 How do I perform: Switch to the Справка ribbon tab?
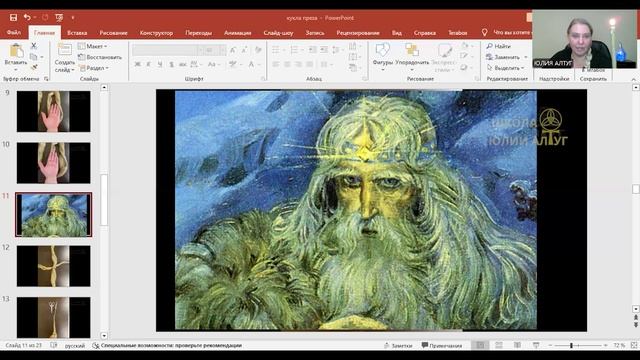pos(424,33)
